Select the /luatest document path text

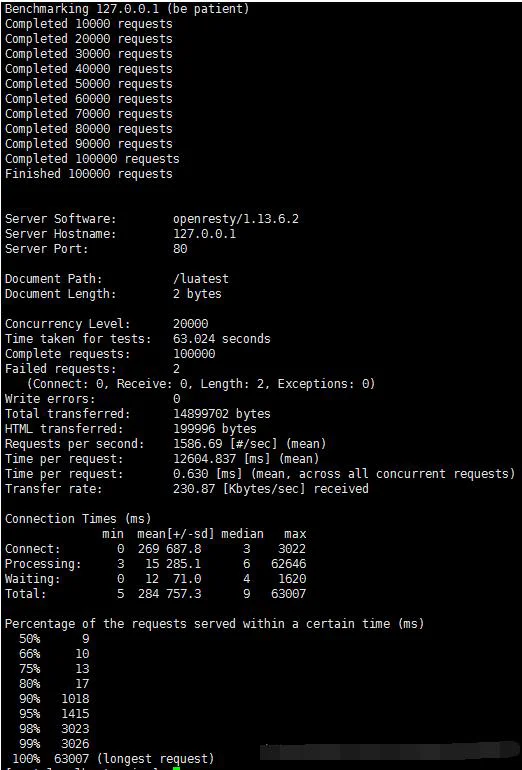pyautogui.click(x=201, y=278)
